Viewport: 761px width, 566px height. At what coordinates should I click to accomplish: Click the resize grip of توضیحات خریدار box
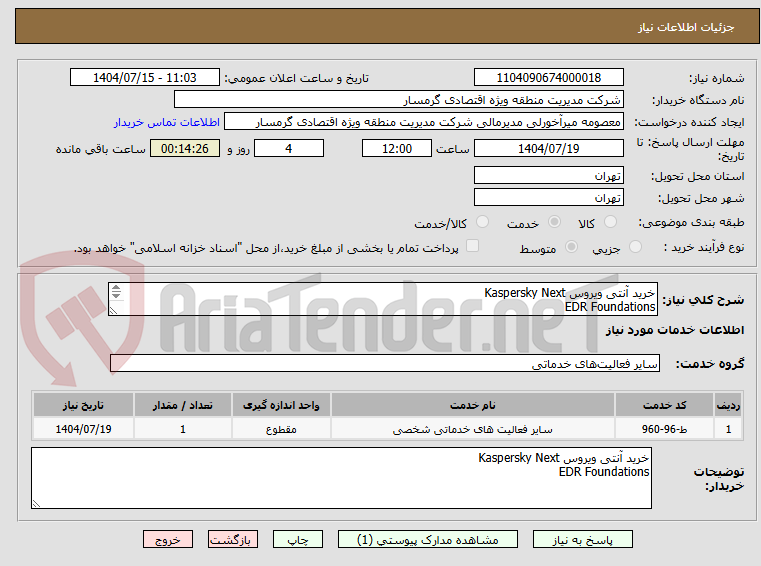click(x=36, y=503)
